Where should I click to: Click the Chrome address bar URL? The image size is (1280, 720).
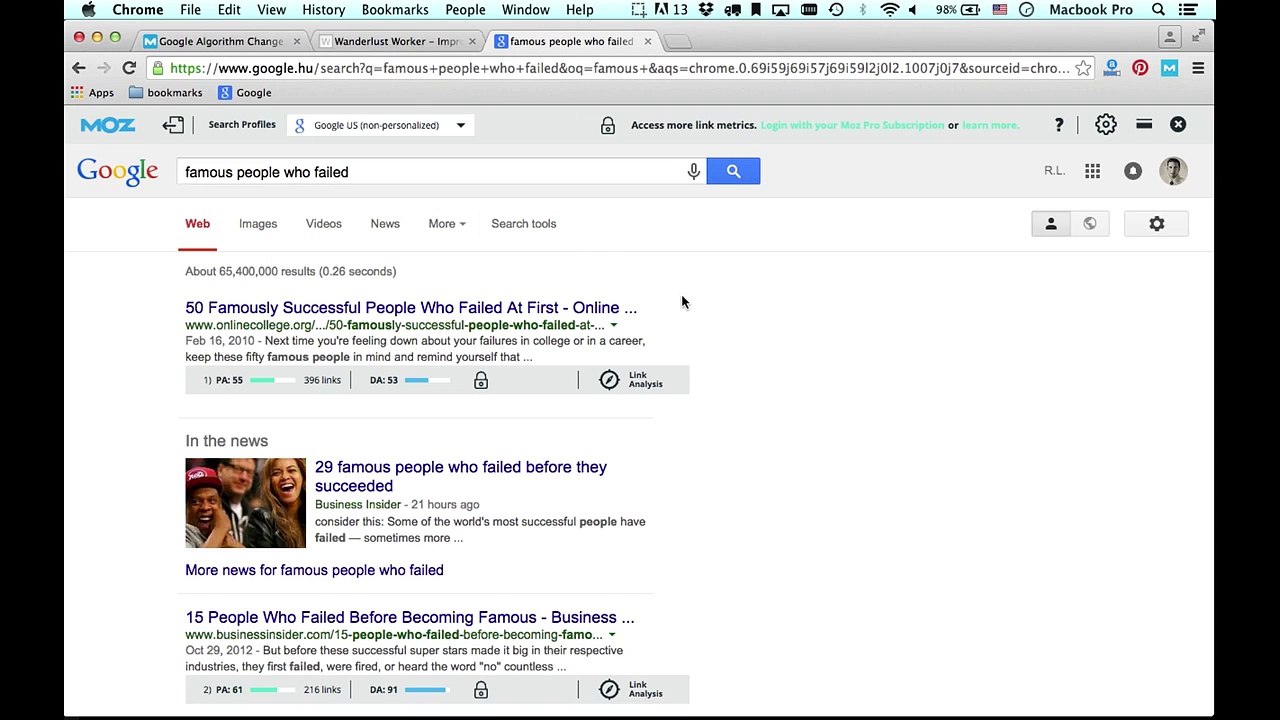tap(620, 68)
